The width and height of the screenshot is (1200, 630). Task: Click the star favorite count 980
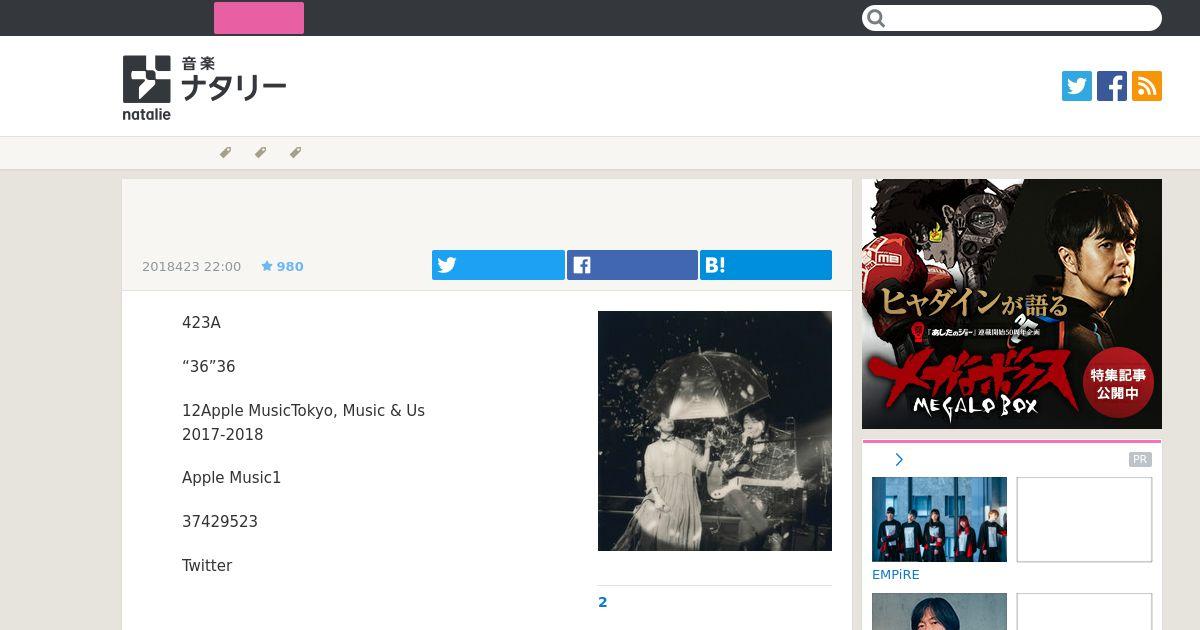[282, 266]
